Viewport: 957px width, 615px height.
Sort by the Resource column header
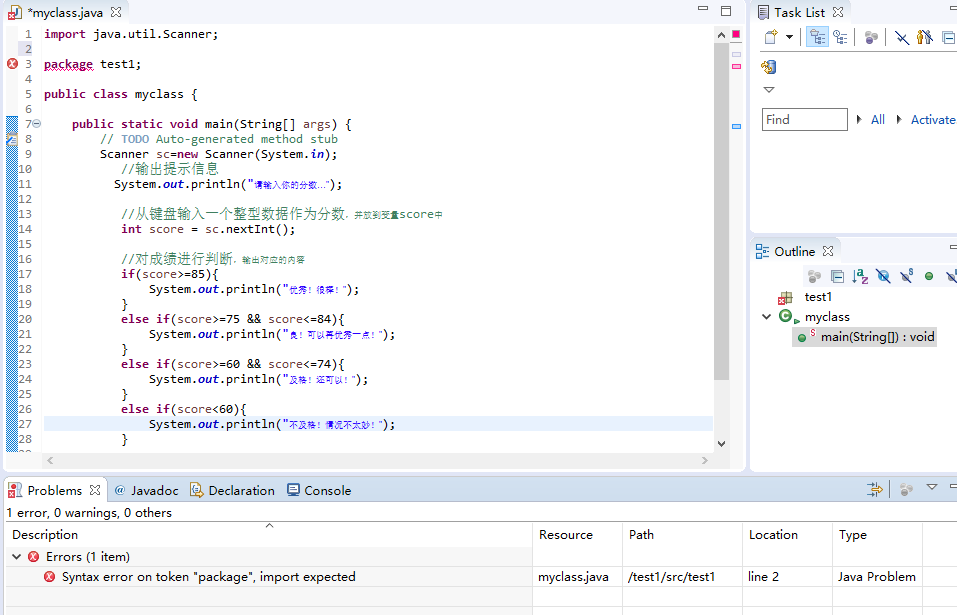coord(577,534)
